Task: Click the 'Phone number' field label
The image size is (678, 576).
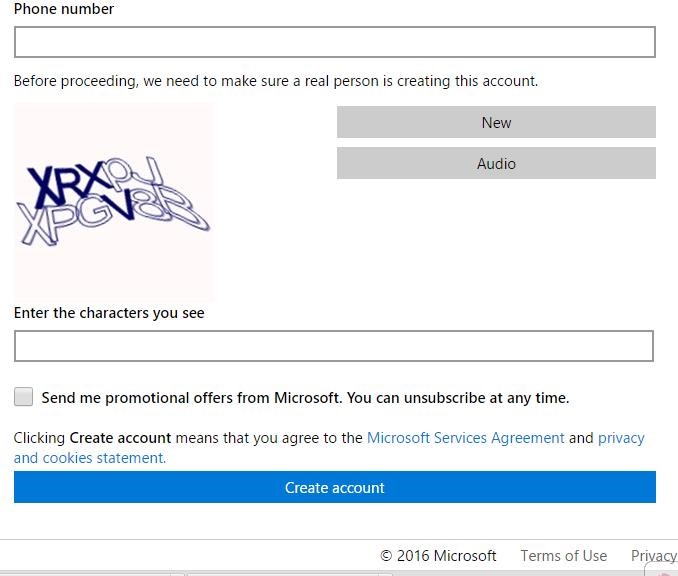Action: [64, 9]
